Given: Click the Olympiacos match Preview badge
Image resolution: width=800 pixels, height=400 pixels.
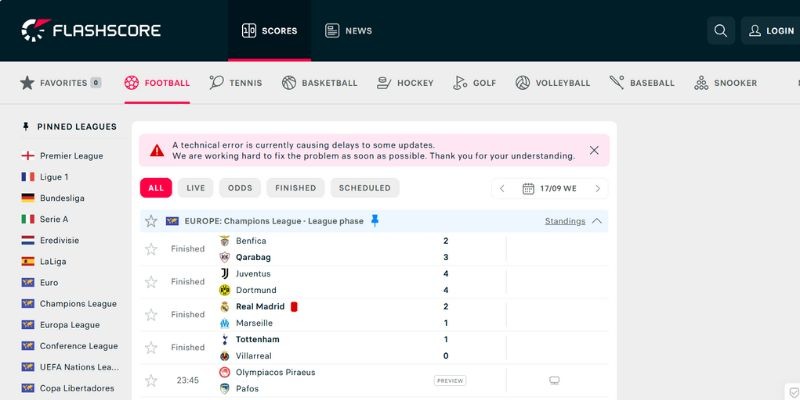Looking at the screenshot, I should coord(450,381).
